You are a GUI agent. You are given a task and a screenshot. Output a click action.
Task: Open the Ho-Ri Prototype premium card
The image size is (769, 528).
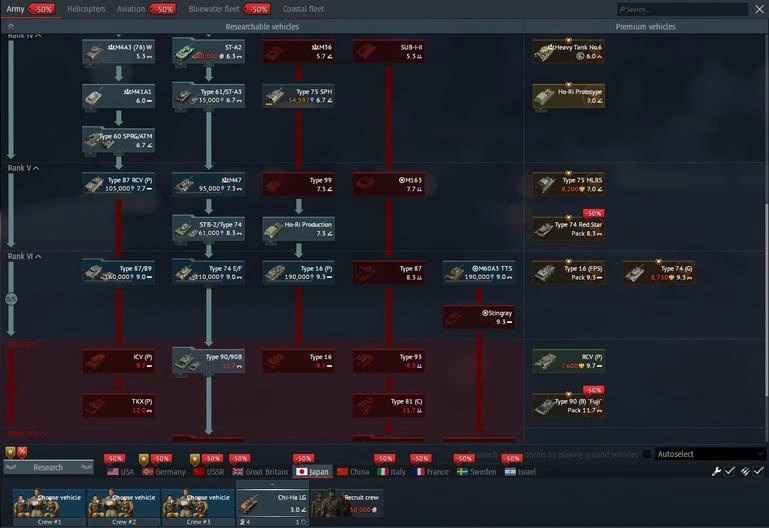[569, 96]
